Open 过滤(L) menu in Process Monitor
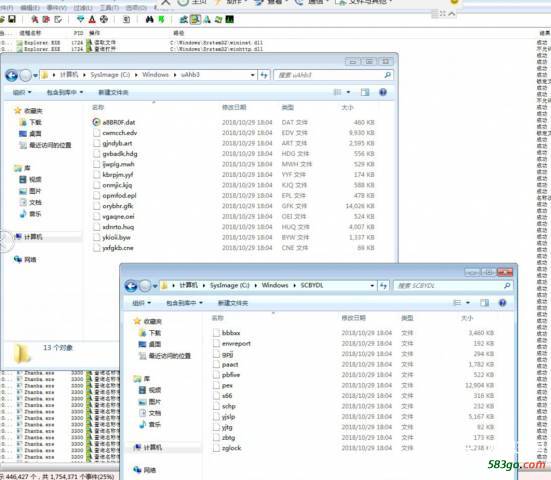The image size is (551, 480). [83, 7]
